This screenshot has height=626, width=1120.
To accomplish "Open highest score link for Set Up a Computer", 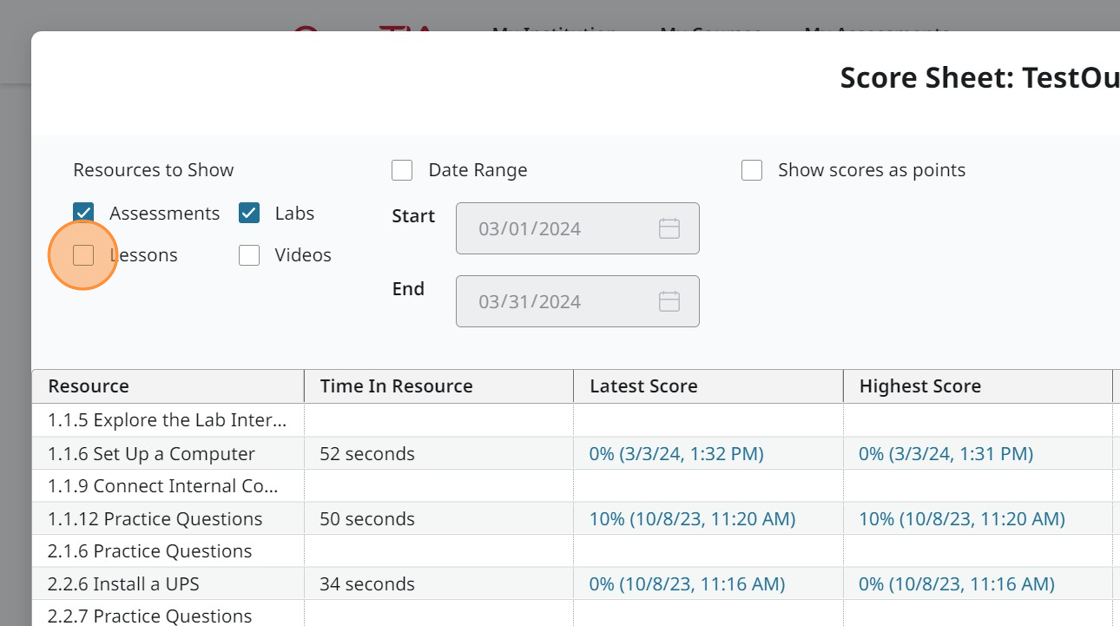I will pyautogui.click(x=945, y=454).
